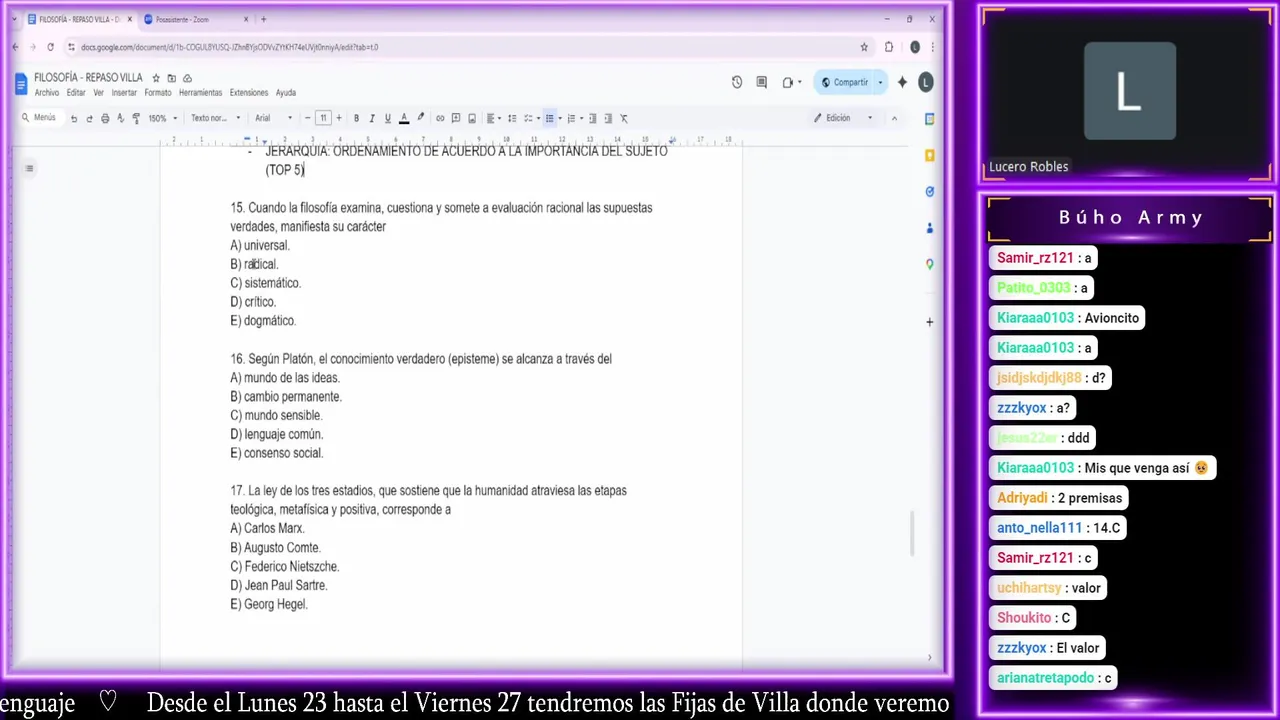
Task: Click the font size field showing 11
Action: pos(323,118)
